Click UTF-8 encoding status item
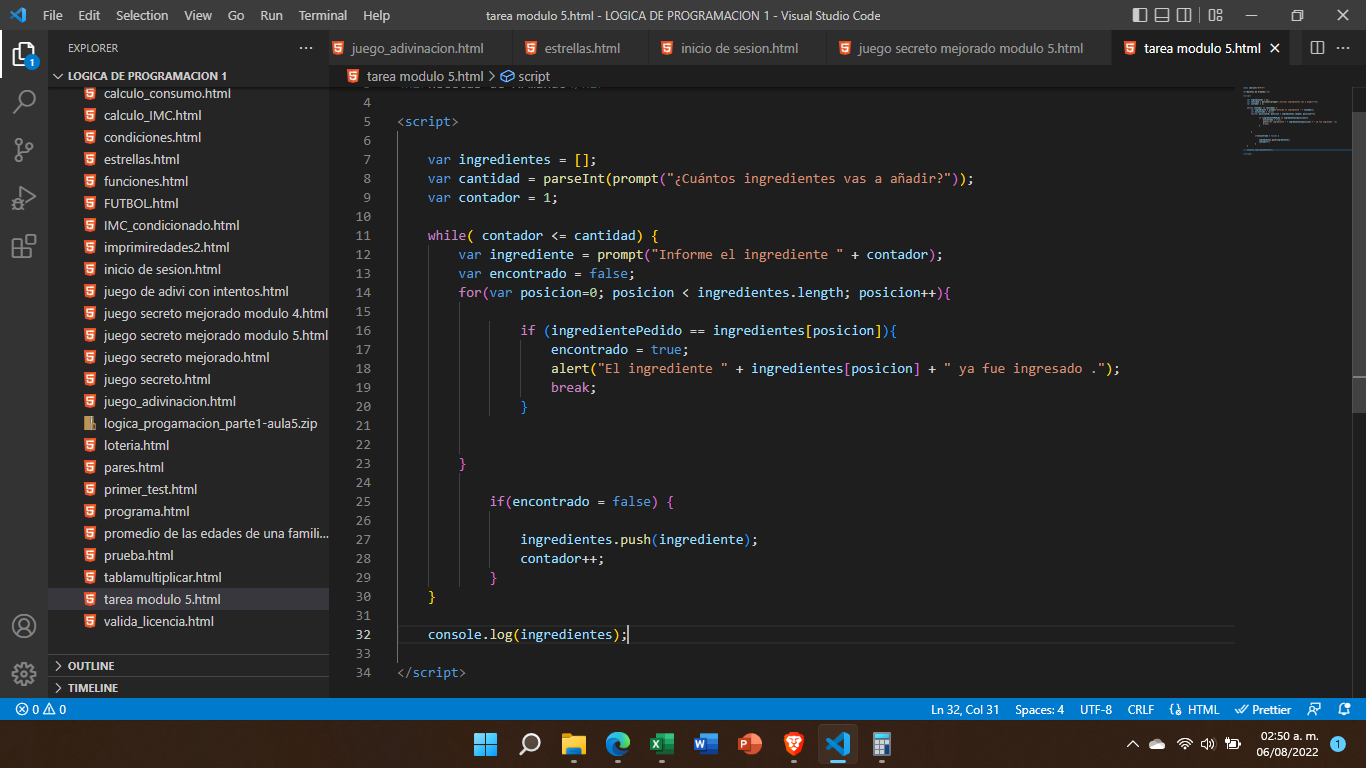This screenshot has width=1366, height=768. click(x=1096, y=709)
